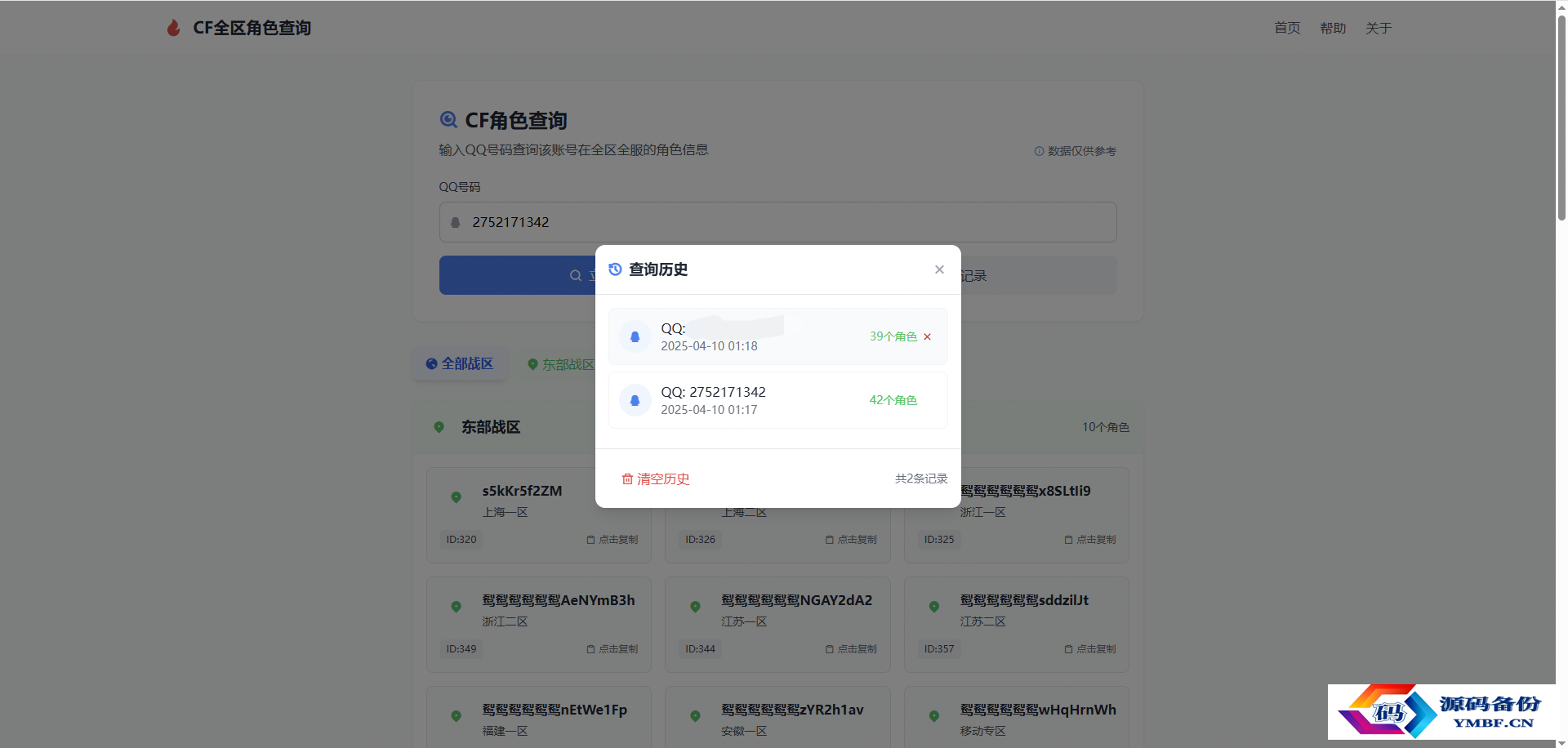Click pin icon on the zYR2h1av card
This screenshot has height=748, width=1568.
point(695,716)
